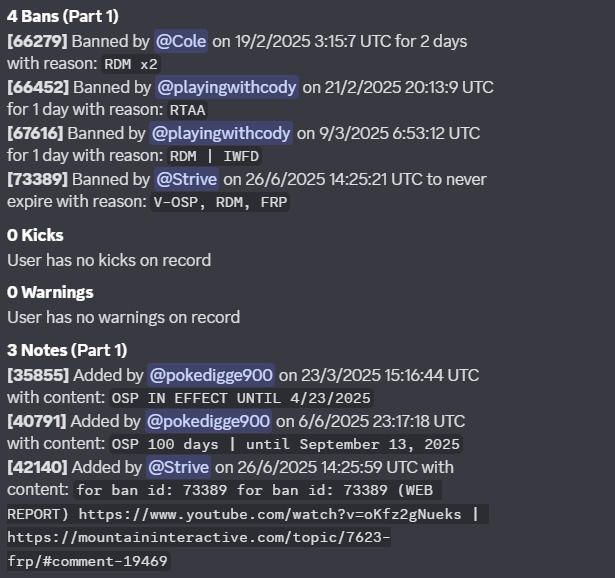Open @pokedigge900 mention in note 40791
615x578 pixels.
pos(208,421)
